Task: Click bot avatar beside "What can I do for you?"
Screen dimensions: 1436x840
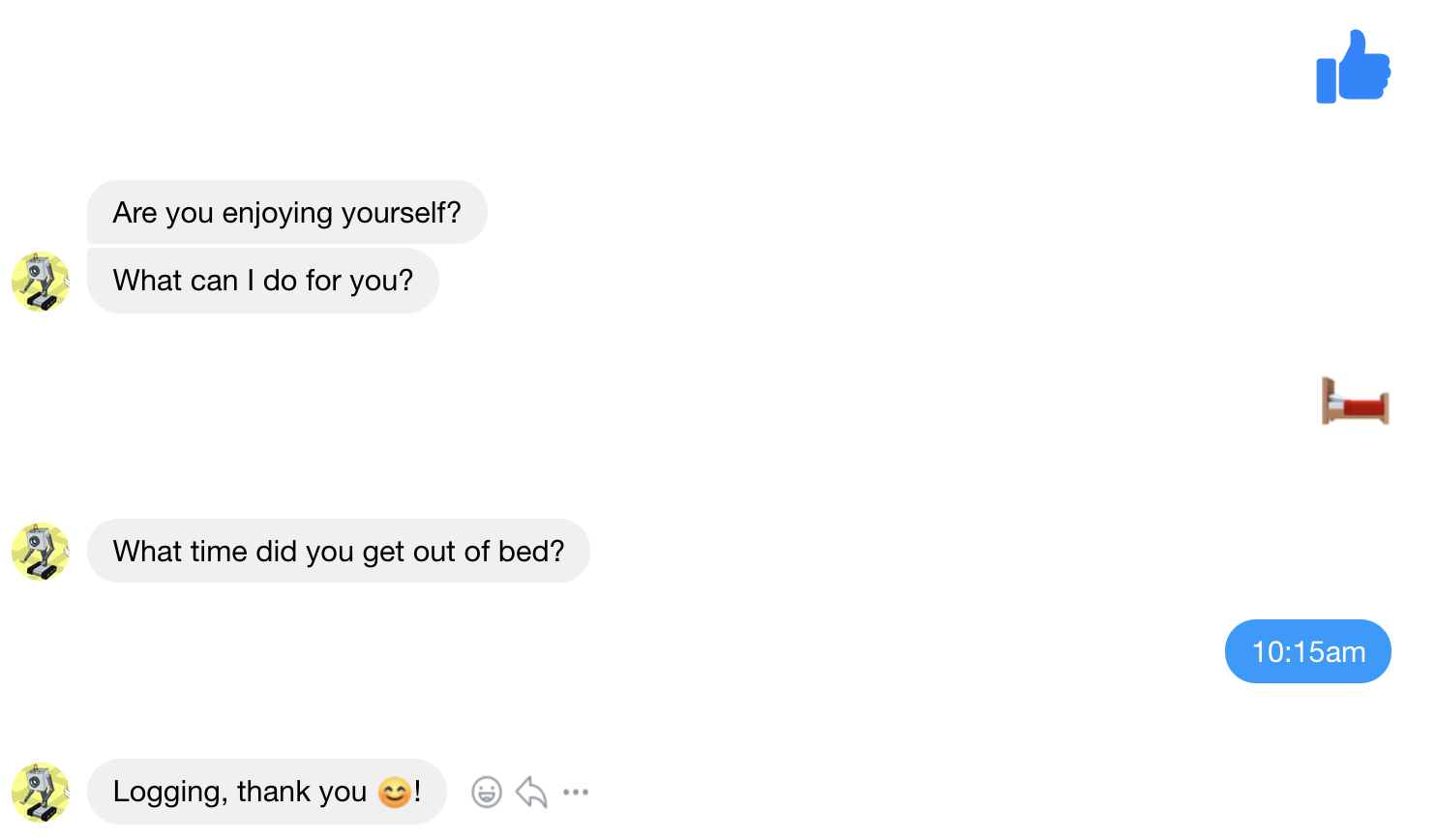Action: point(41,282)
